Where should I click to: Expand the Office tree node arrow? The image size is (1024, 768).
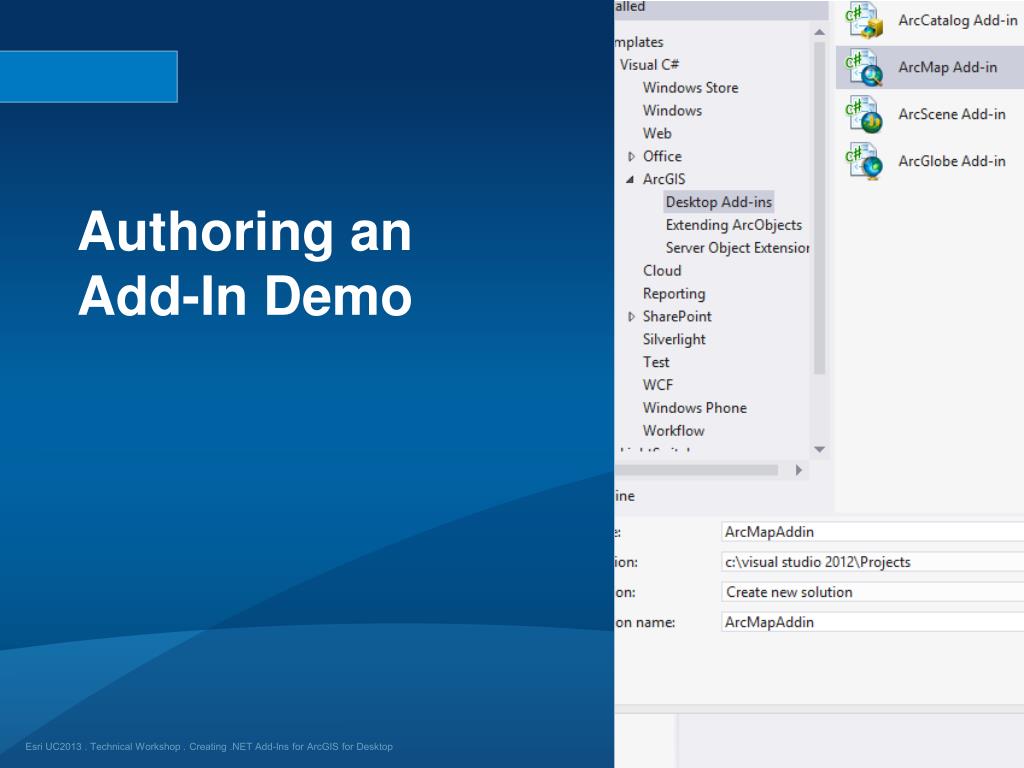(x=631, y=157)
